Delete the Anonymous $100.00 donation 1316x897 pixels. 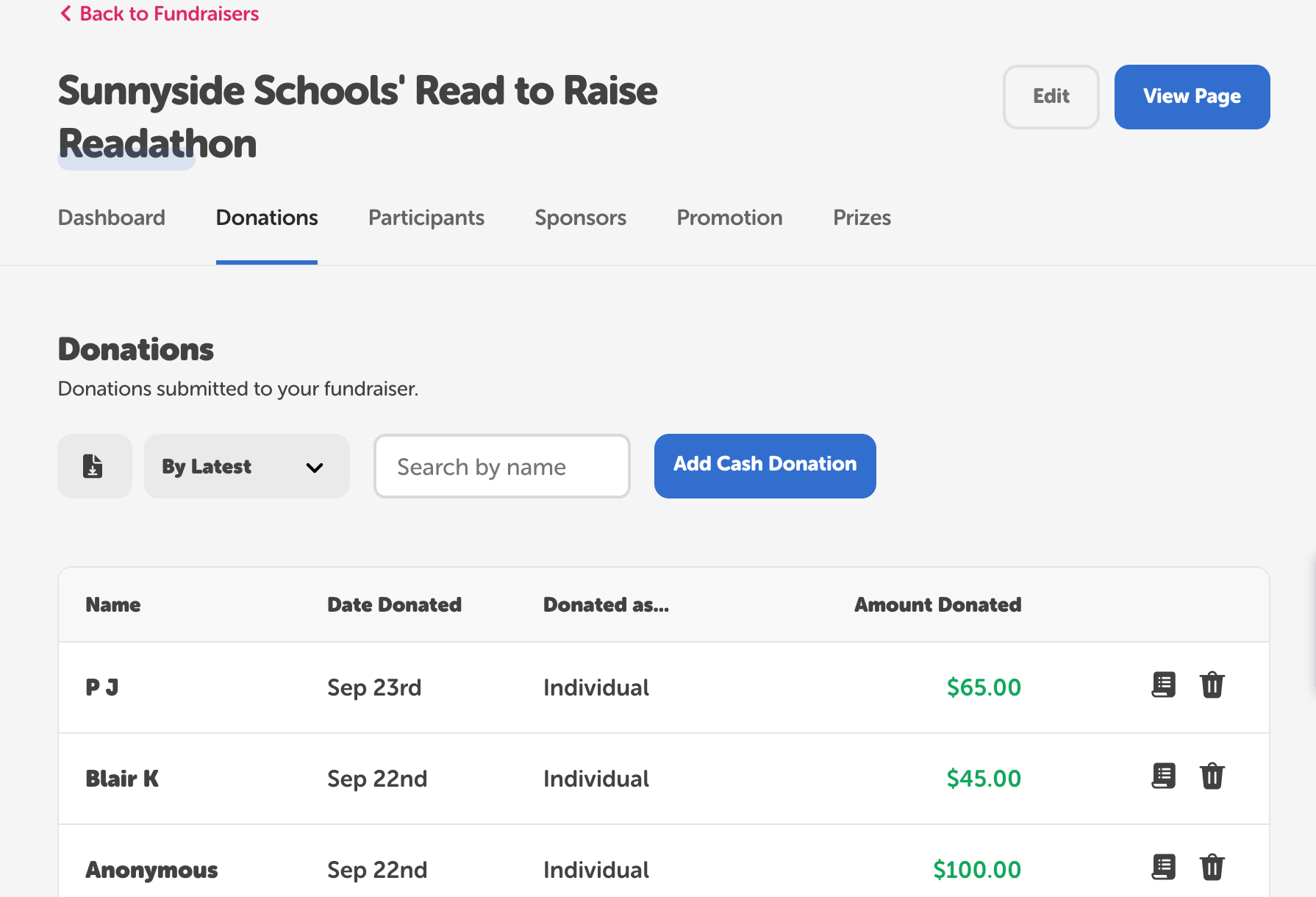1213,867
